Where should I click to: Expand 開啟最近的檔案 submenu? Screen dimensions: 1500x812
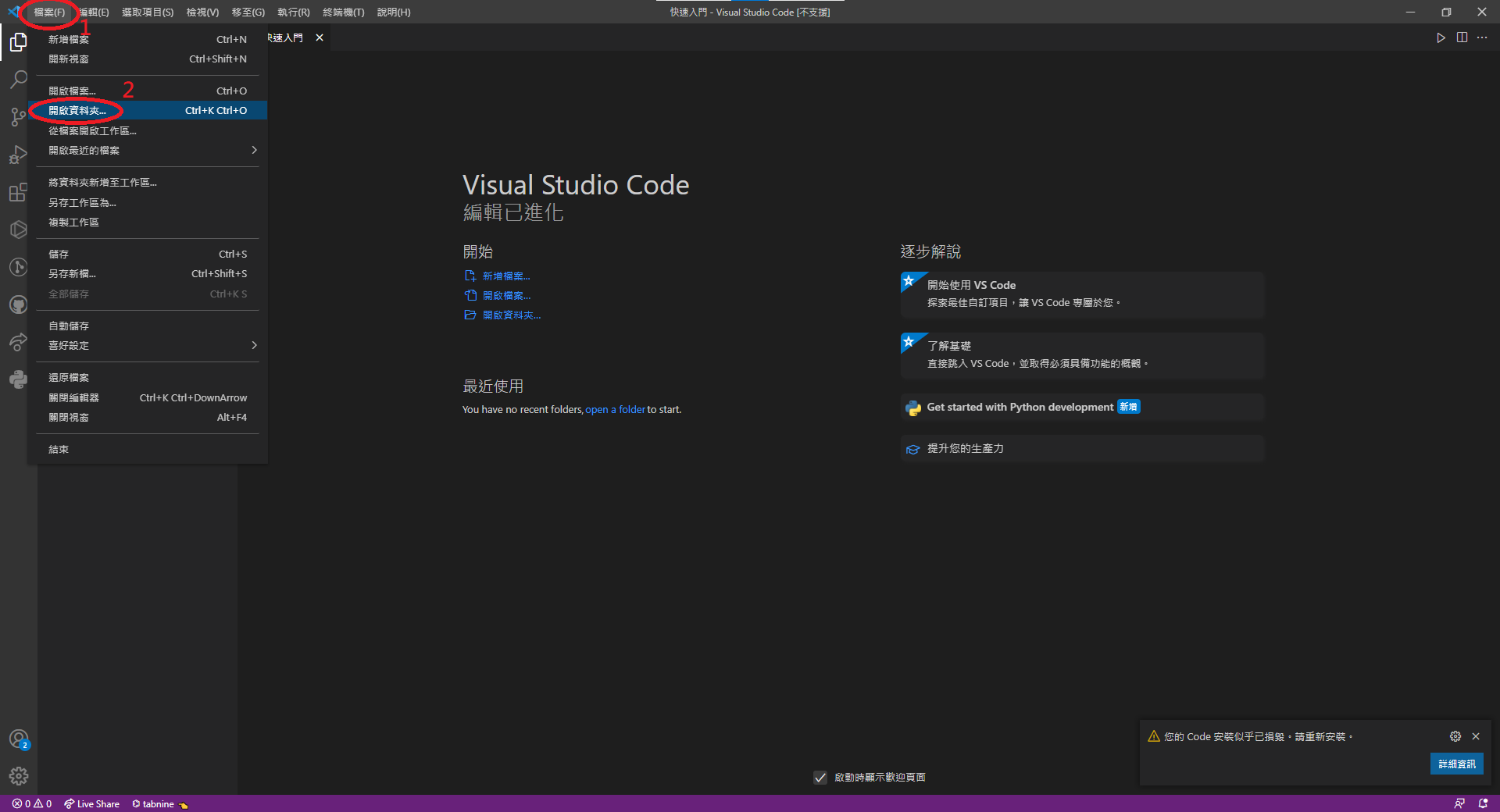click(148, 150)
